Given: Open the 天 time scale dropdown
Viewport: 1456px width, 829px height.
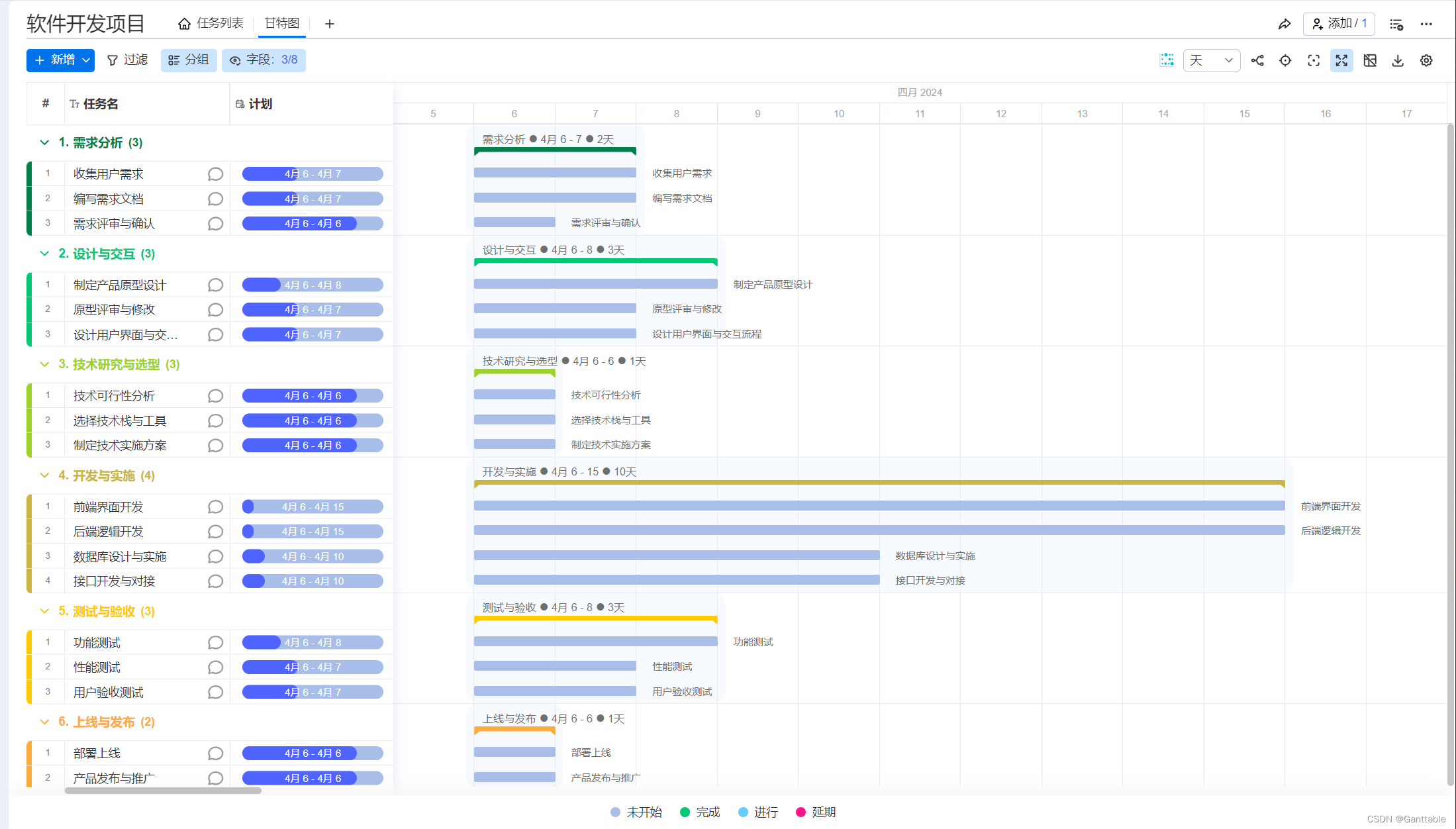Looking at the screenshot, I should point(1211,60).
